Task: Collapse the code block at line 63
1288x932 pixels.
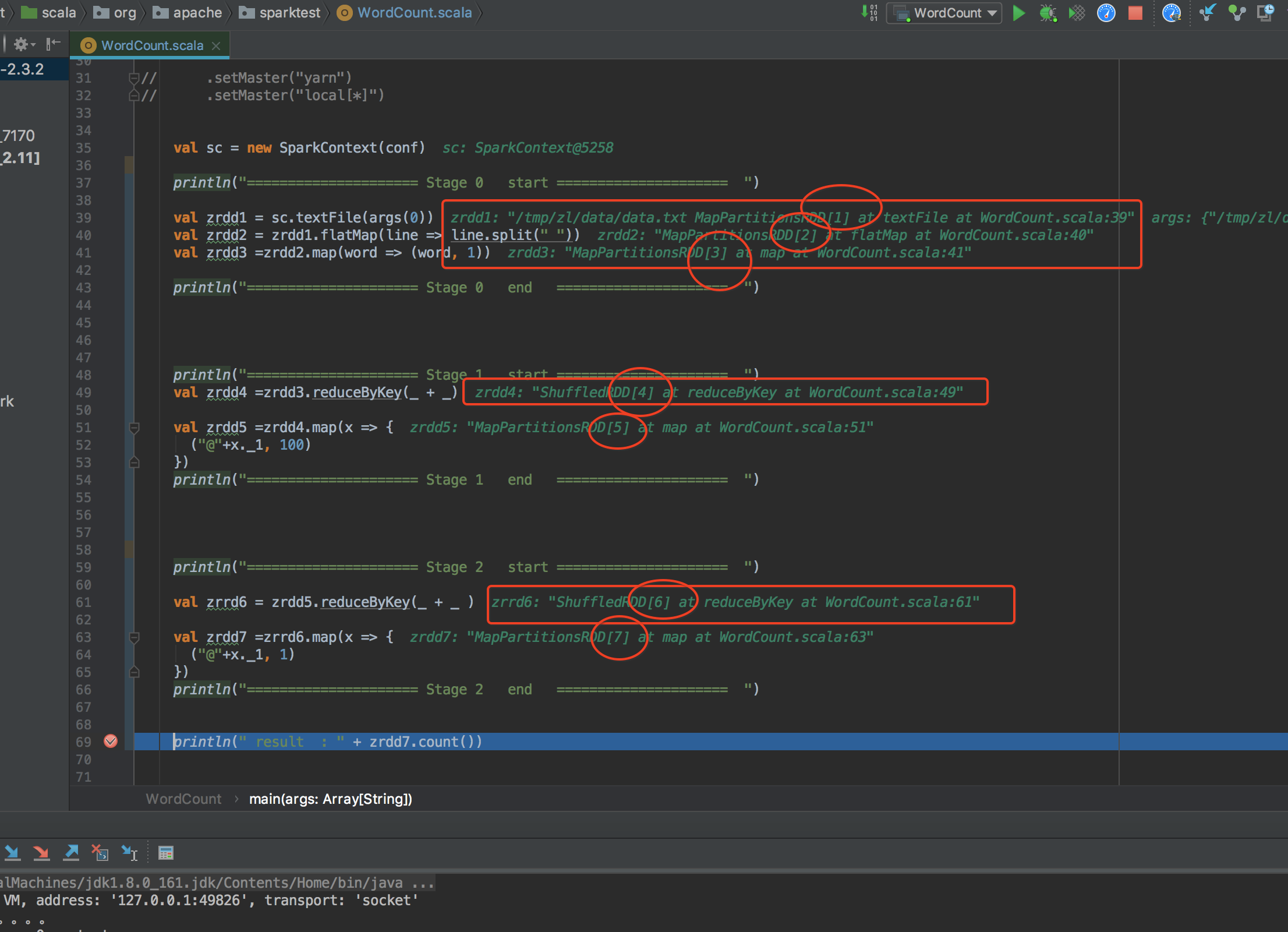Action: pyautogui.click(x=134, y=638)
